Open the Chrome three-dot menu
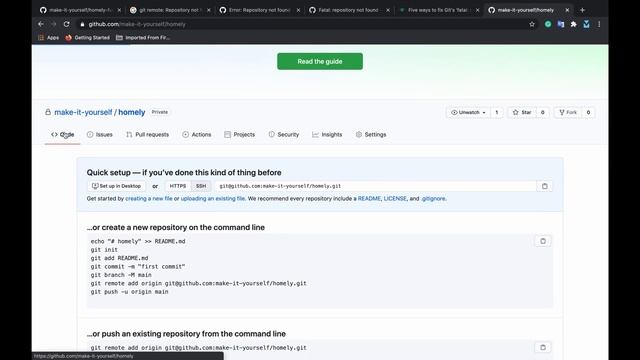Screen dimensions: 640x360 pyautogui.click(x=599, y=24)
